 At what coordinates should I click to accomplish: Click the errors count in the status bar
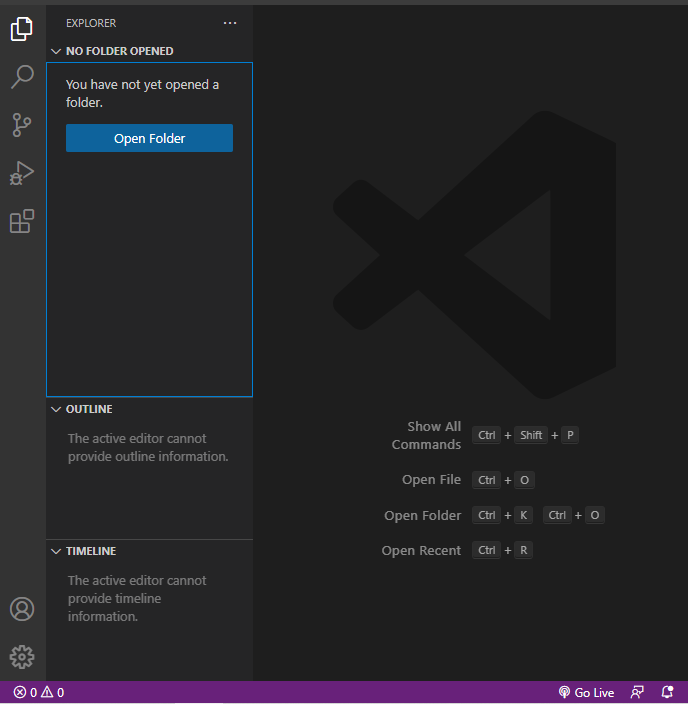(25, 692)
